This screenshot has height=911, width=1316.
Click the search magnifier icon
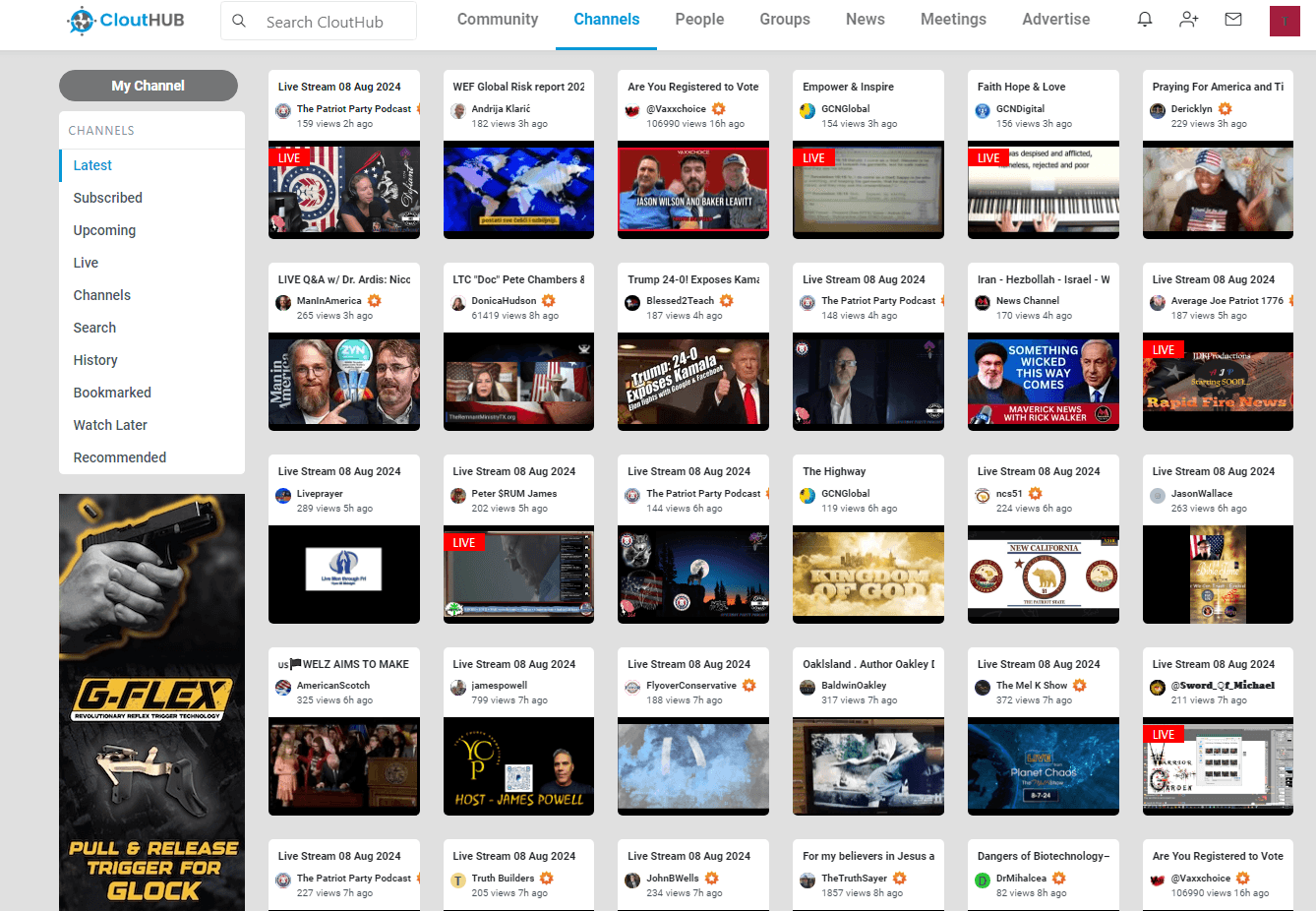(x=239, y=21)
